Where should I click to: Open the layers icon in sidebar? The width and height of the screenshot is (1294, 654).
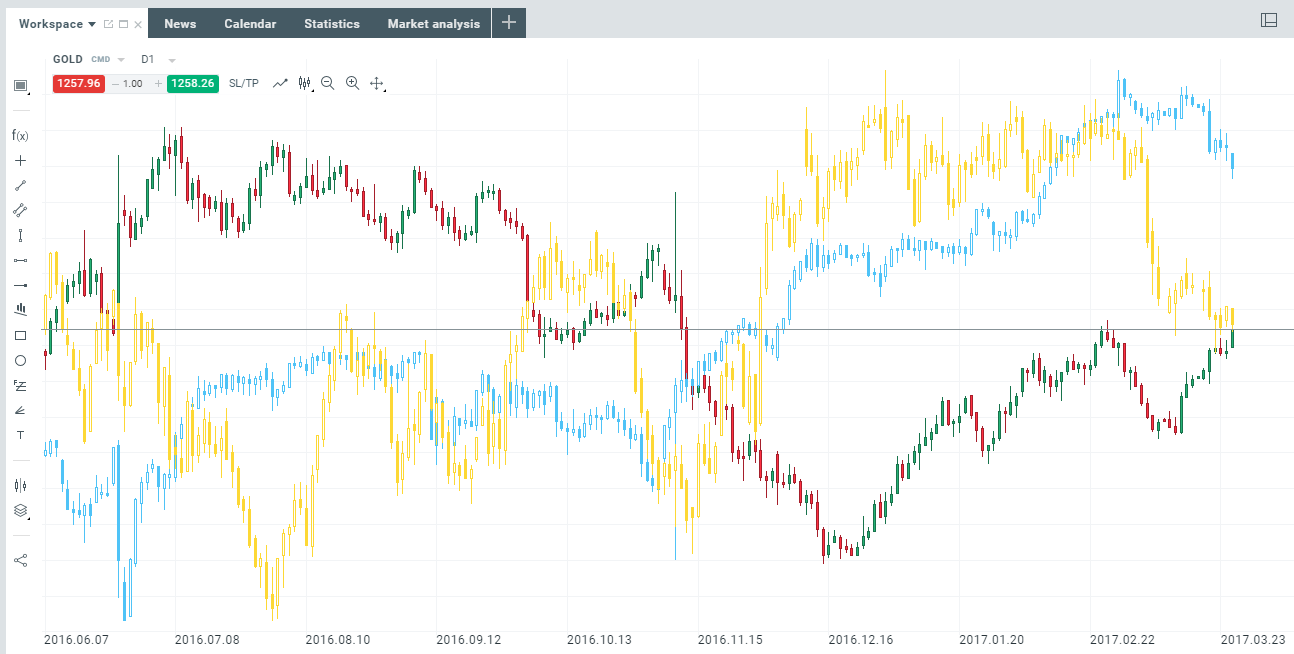[20, 510]
